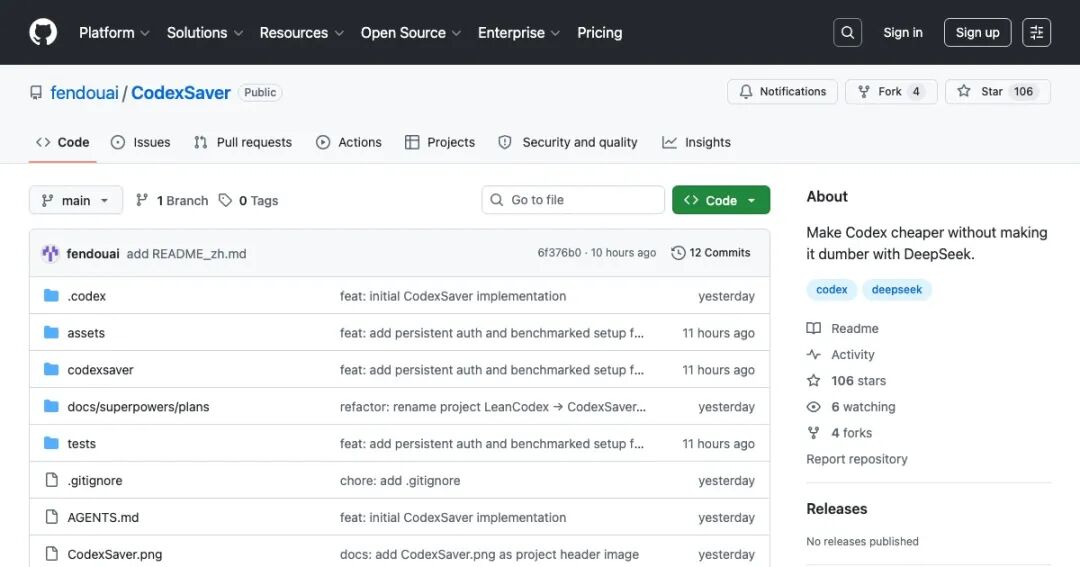Switch to the Projects tab

(x=440, y=142)
